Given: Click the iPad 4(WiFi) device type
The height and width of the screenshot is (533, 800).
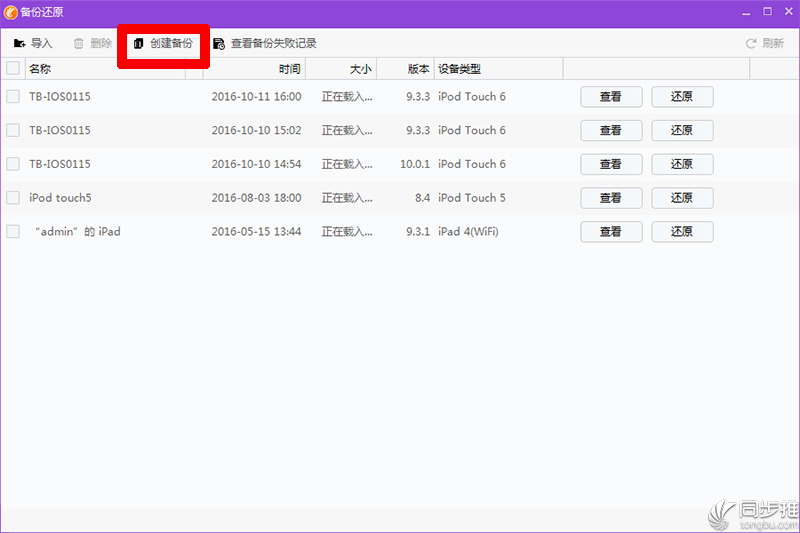Looking at the screenshot, I should click(468, 231).
